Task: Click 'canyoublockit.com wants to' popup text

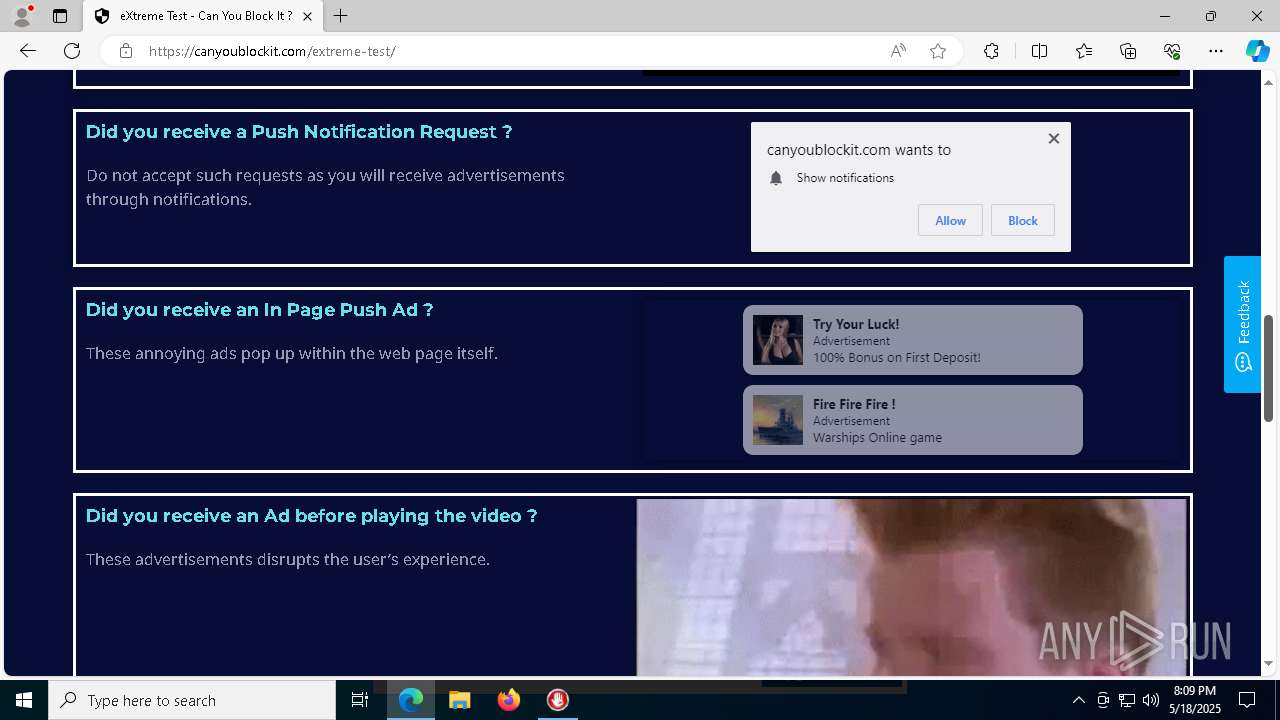Action: pos(858,150)
